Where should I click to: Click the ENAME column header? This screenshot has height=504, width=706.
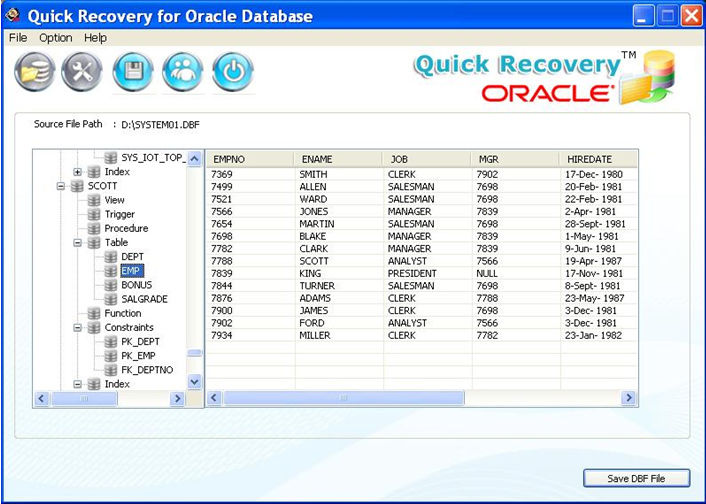(x=316, y=159)
